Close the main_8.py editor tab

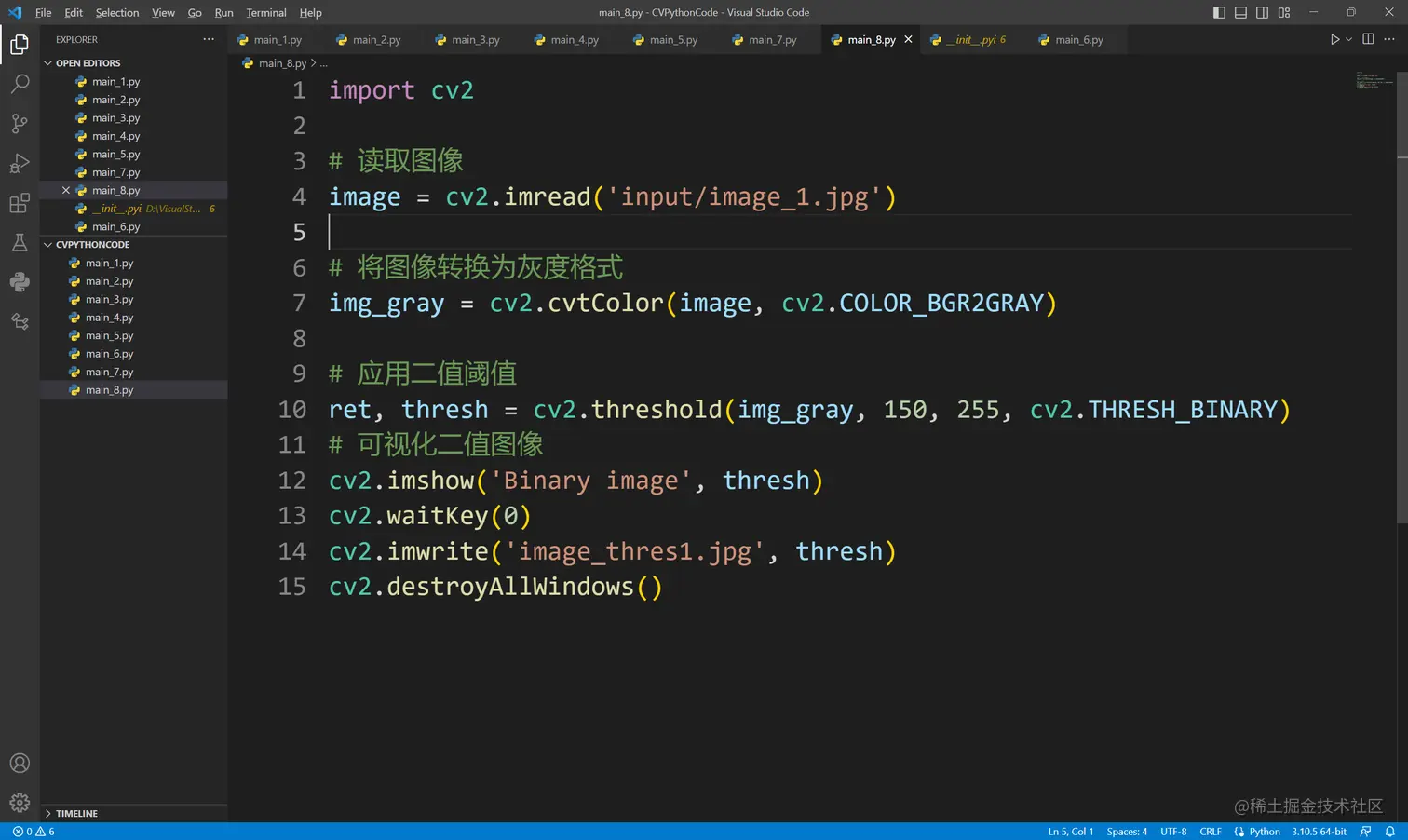click(x=908, y=39)
